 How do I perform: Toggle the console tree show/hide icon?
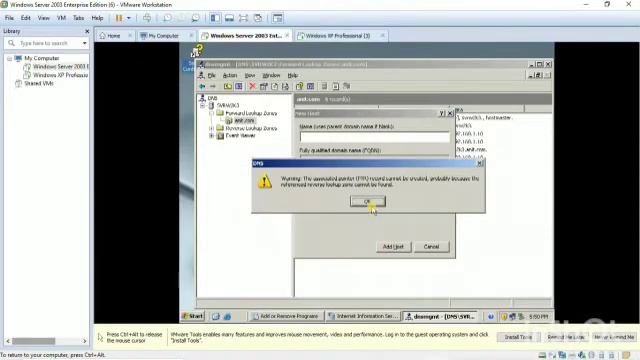239,86
